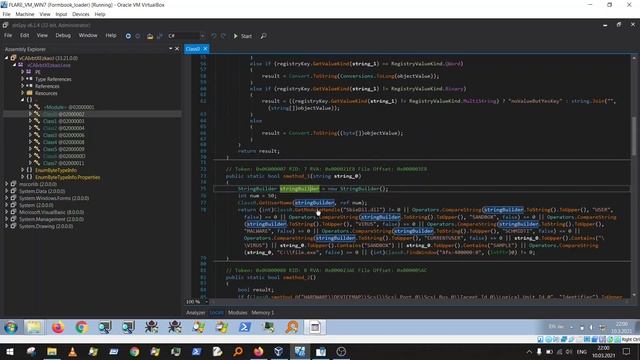Switch to the Analyzer bottom tab
Image resolution: width=640 pixels, height=360 pixels.
196,313
